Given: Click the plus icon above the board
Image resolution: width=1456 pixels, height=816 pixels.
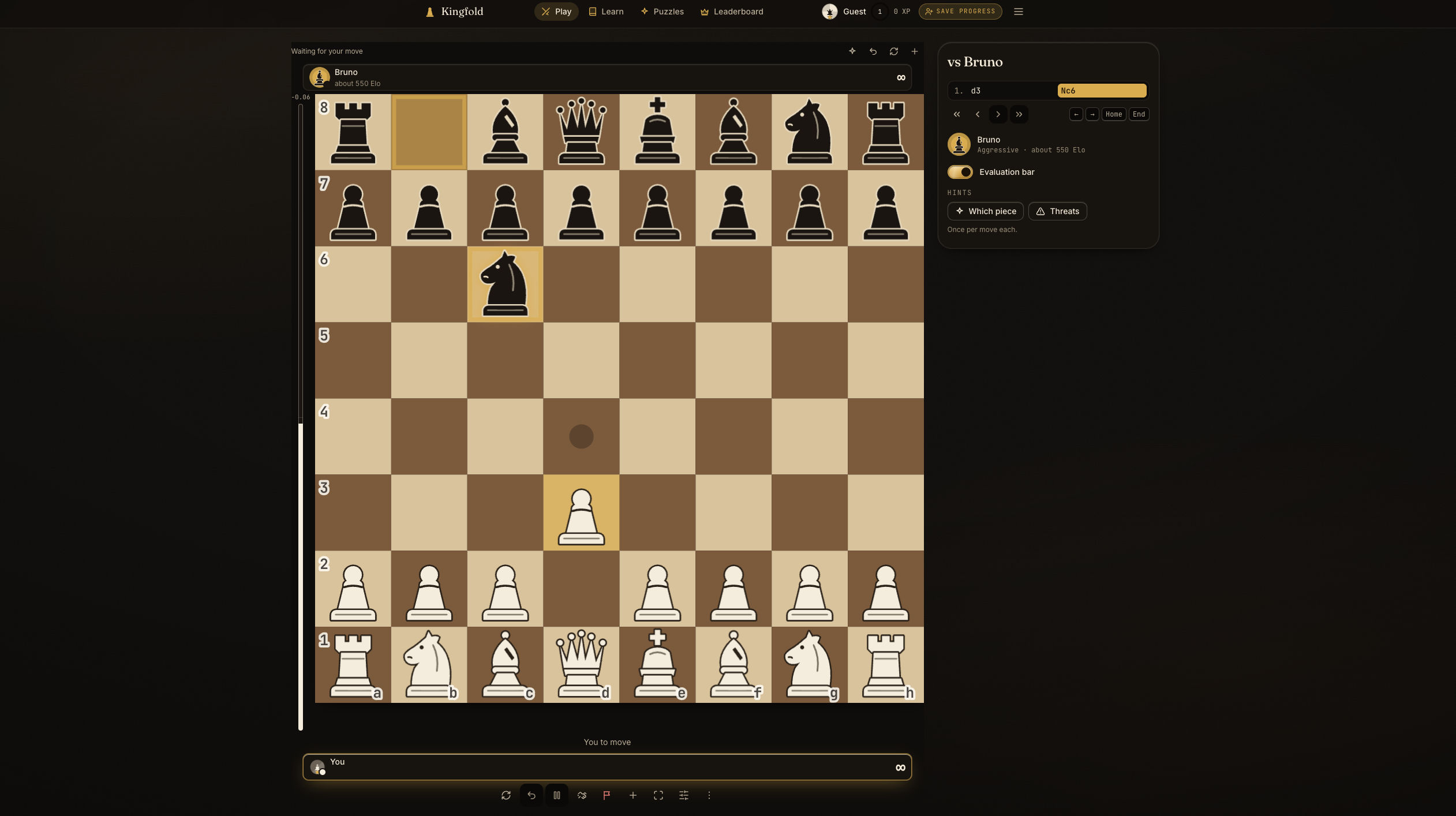Looking at the screenshot, I should [914, 51].
